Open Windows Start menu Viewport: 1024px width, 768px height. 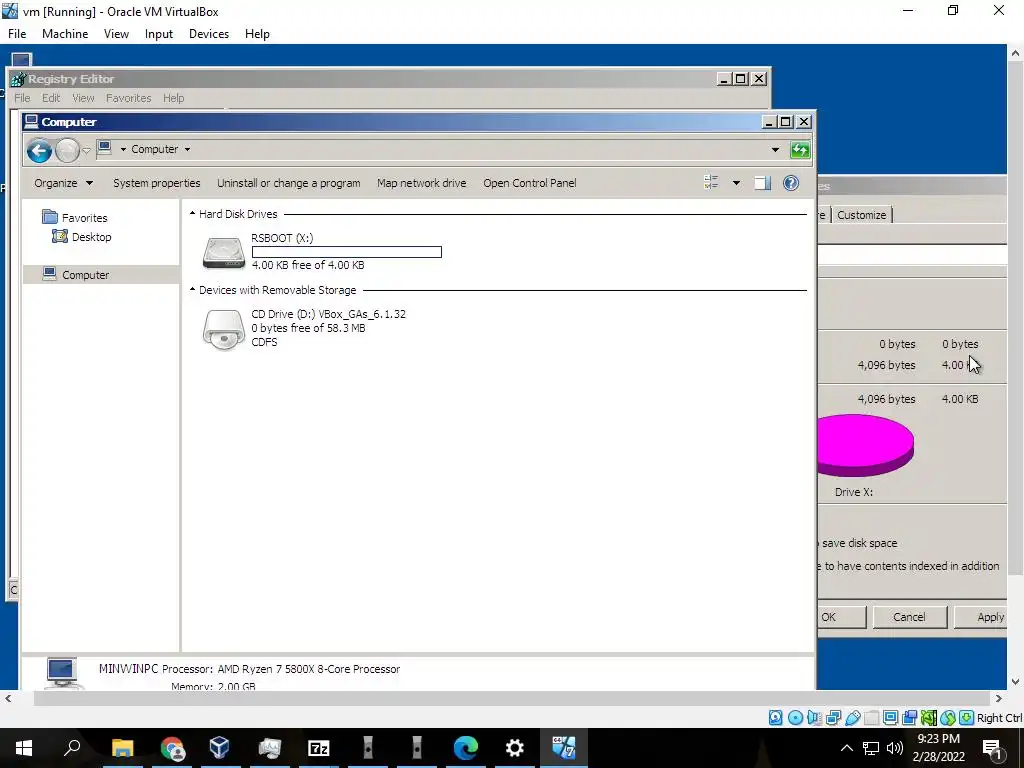pos(24,748)
